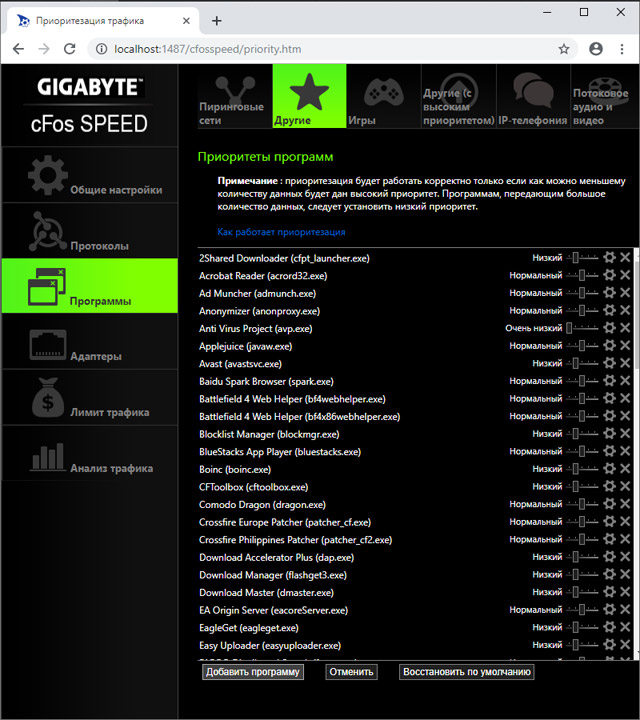Open gear settings for EA Origin Server
Image resolution: width=640 pixels, height=720 pixels.
(x=609, y=609)
